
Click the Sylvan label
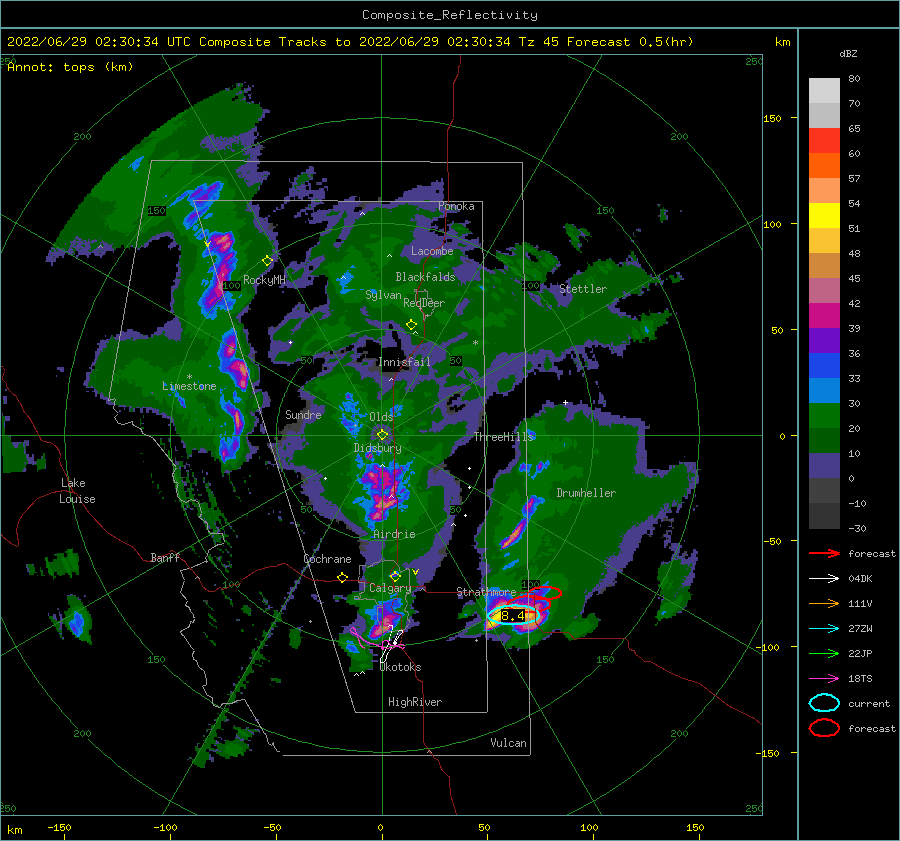[x=383, y=295]
